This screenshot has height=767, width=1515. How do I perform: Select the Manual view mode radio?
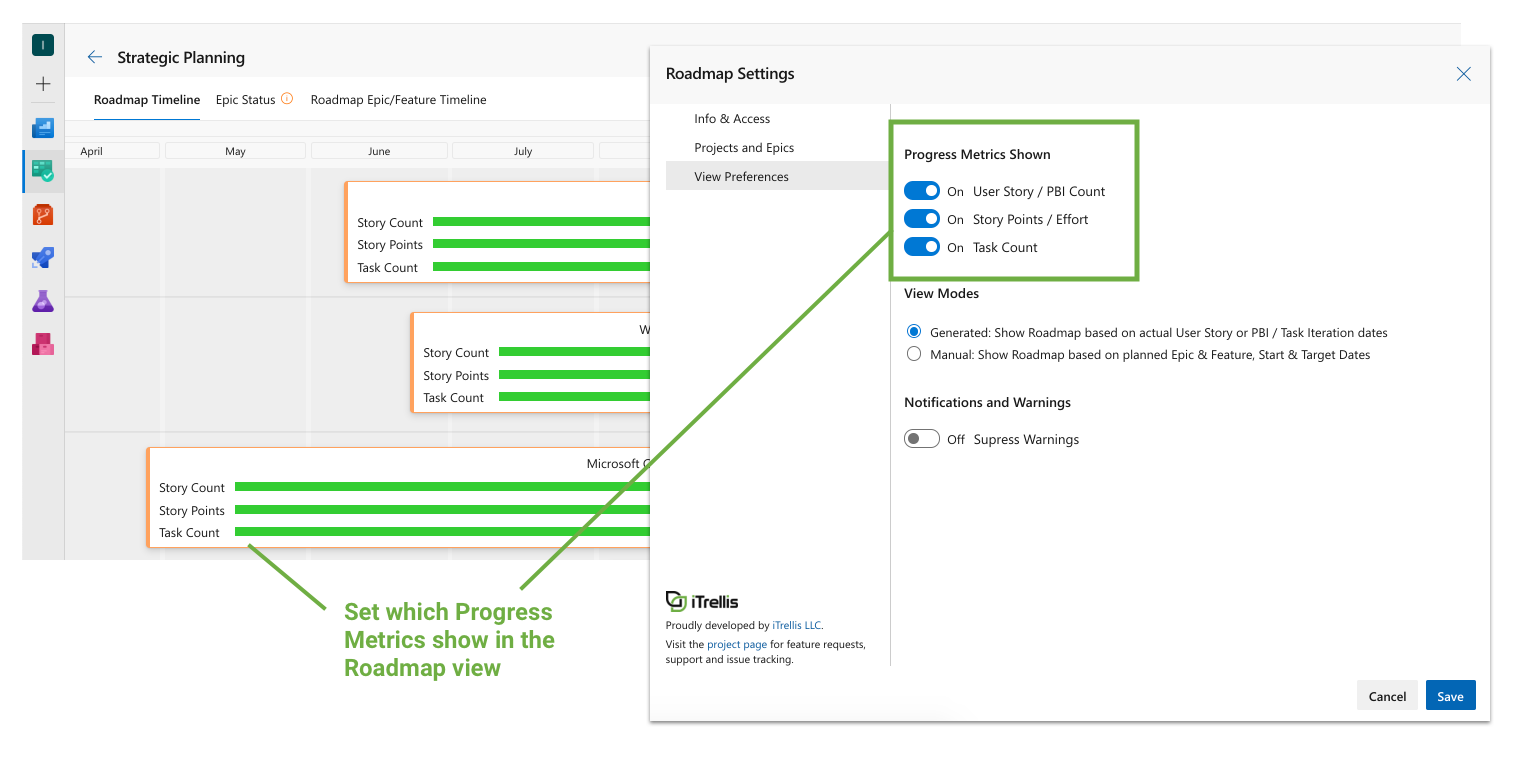click(x=914, y=354)
